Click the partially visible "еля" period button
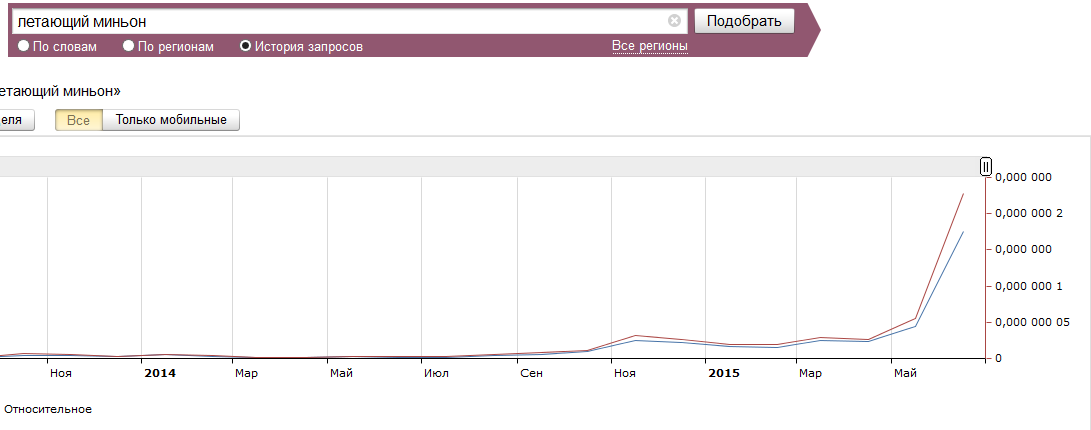1091x430 pixels. [14, 120]
